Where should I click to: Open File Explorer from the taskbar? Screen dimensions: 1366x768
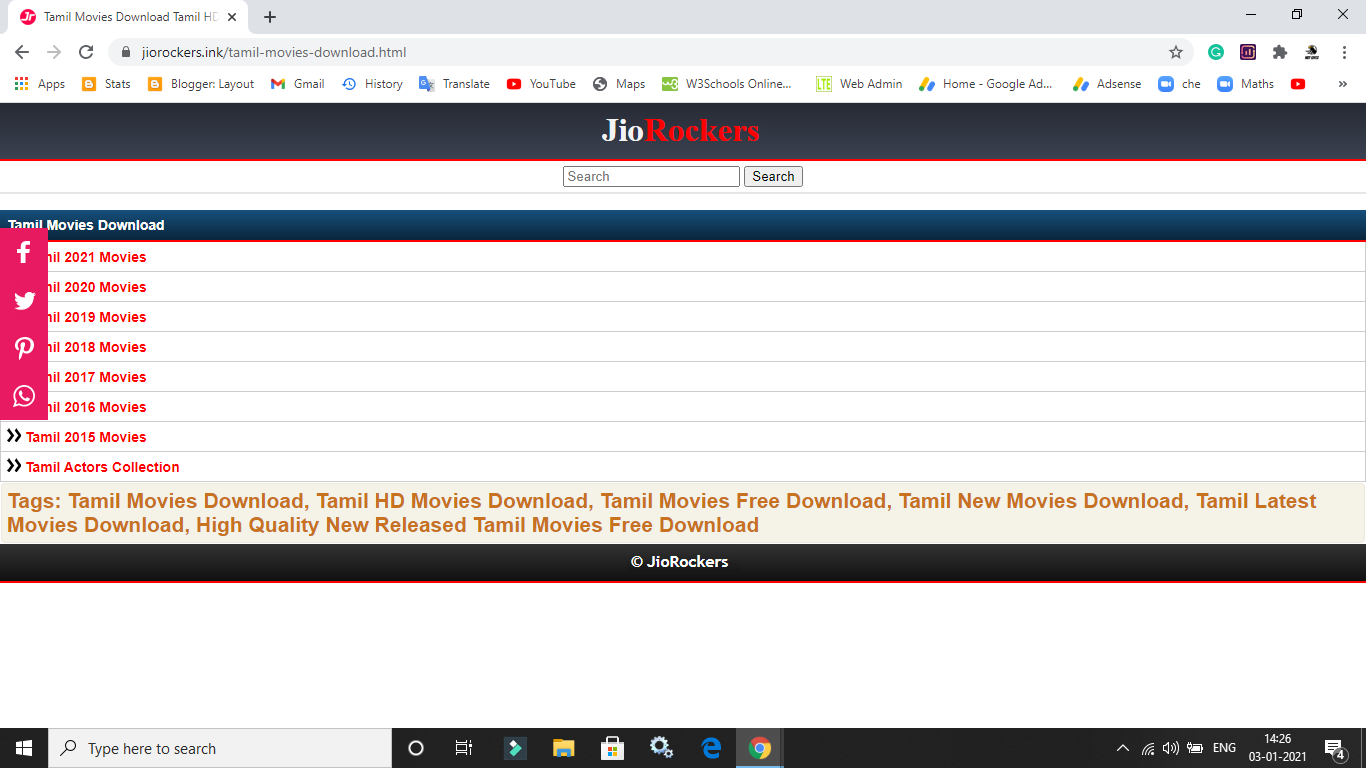(x=564, y=748)
